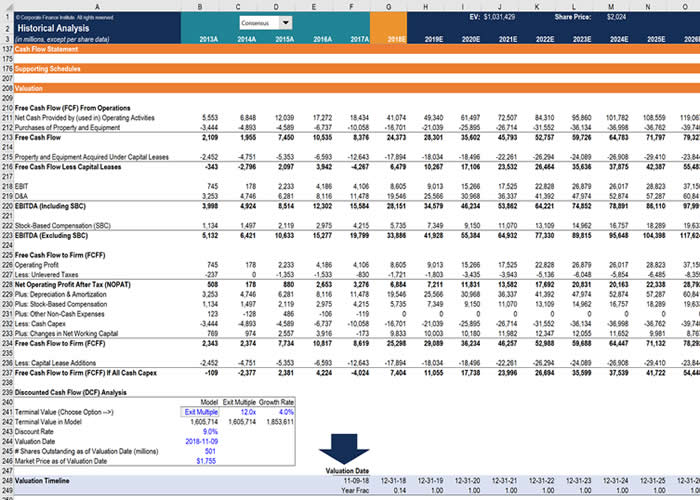Screen dimensions: 700x500
Task: Select the 4.0% growth rate cell
Action: click(x=276, y=412)
